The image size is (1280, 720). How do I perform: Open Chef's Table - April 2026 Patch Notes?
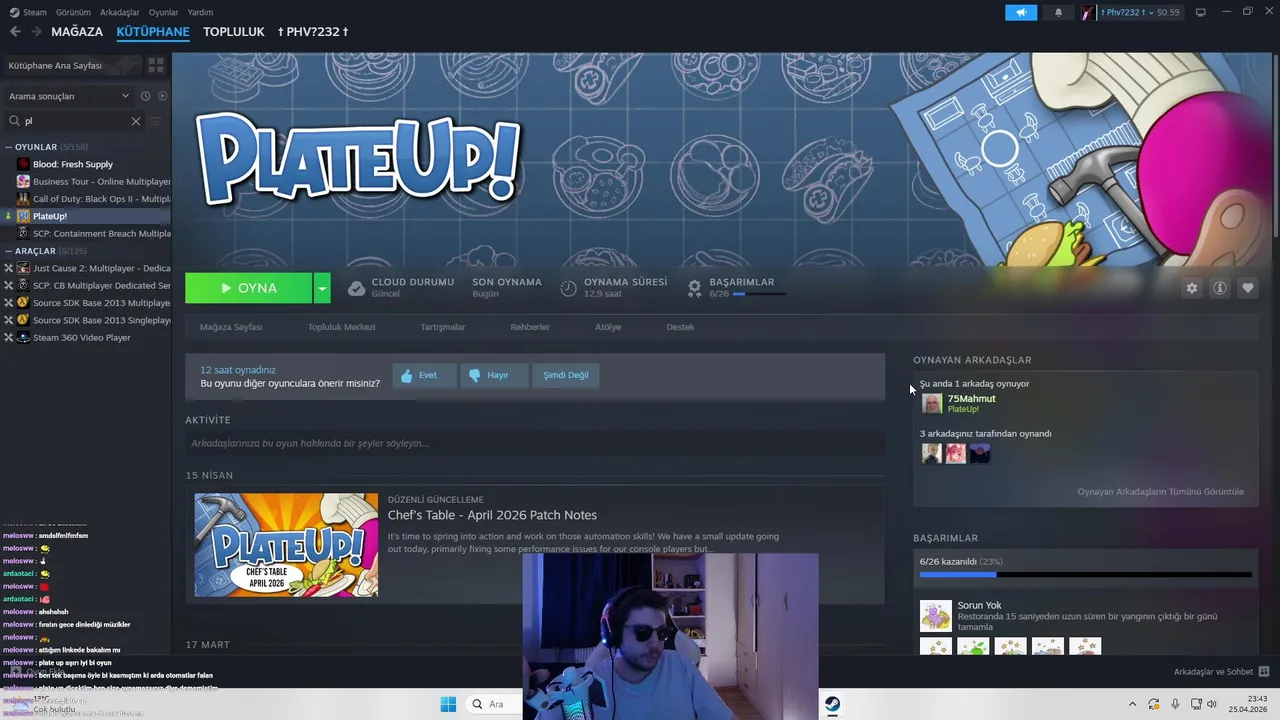tap(492, 515)
